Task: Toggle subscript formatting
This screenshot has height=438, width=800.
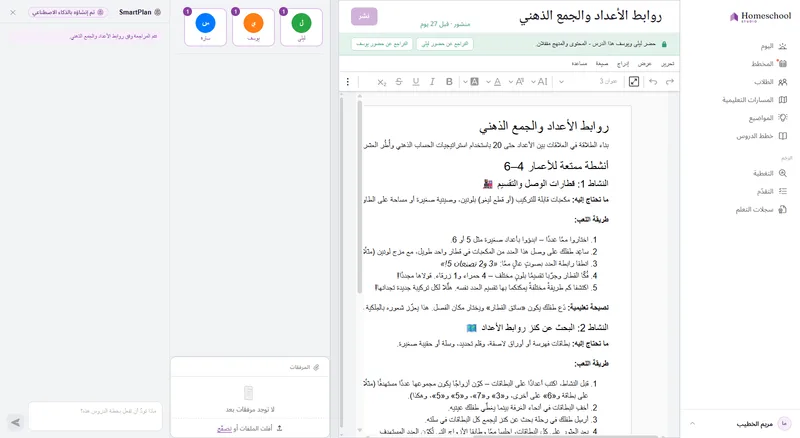Action: [382, 82]
